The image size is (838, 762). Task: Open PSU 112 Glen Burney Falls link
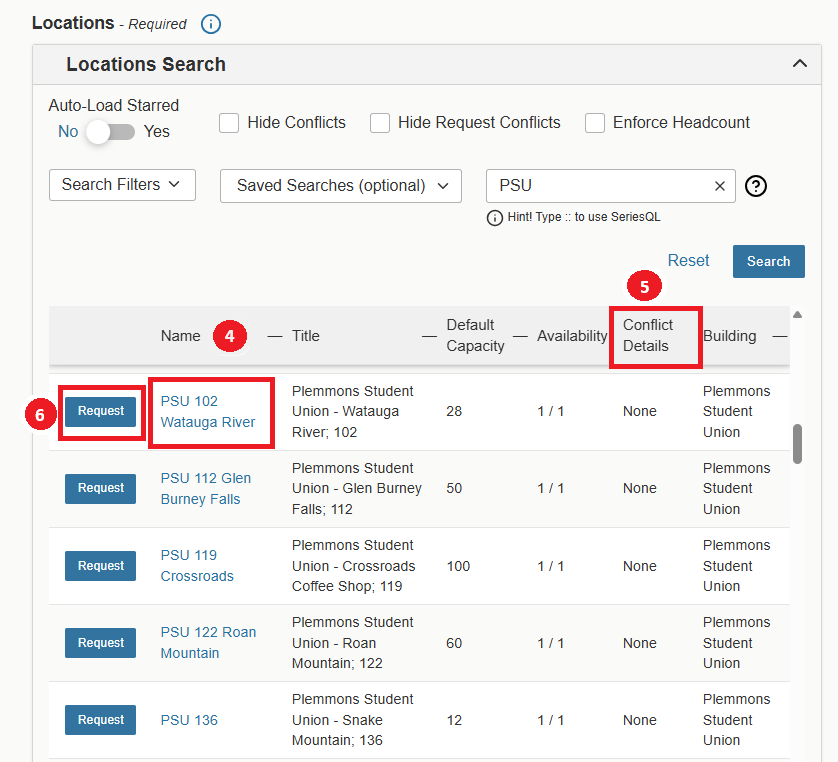(x=206, y=488)
